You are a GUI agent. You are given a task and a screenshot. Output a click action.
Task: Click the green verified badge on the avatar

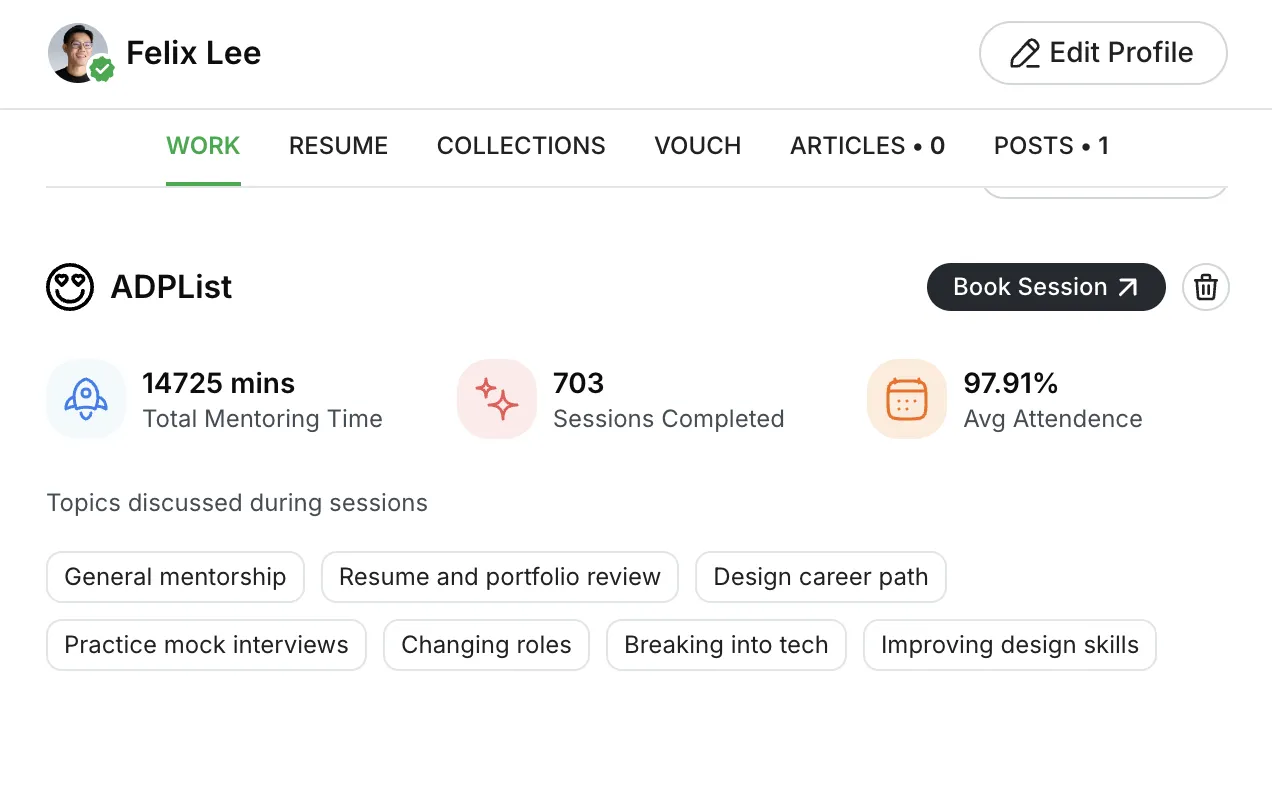[x=101, y=69]
